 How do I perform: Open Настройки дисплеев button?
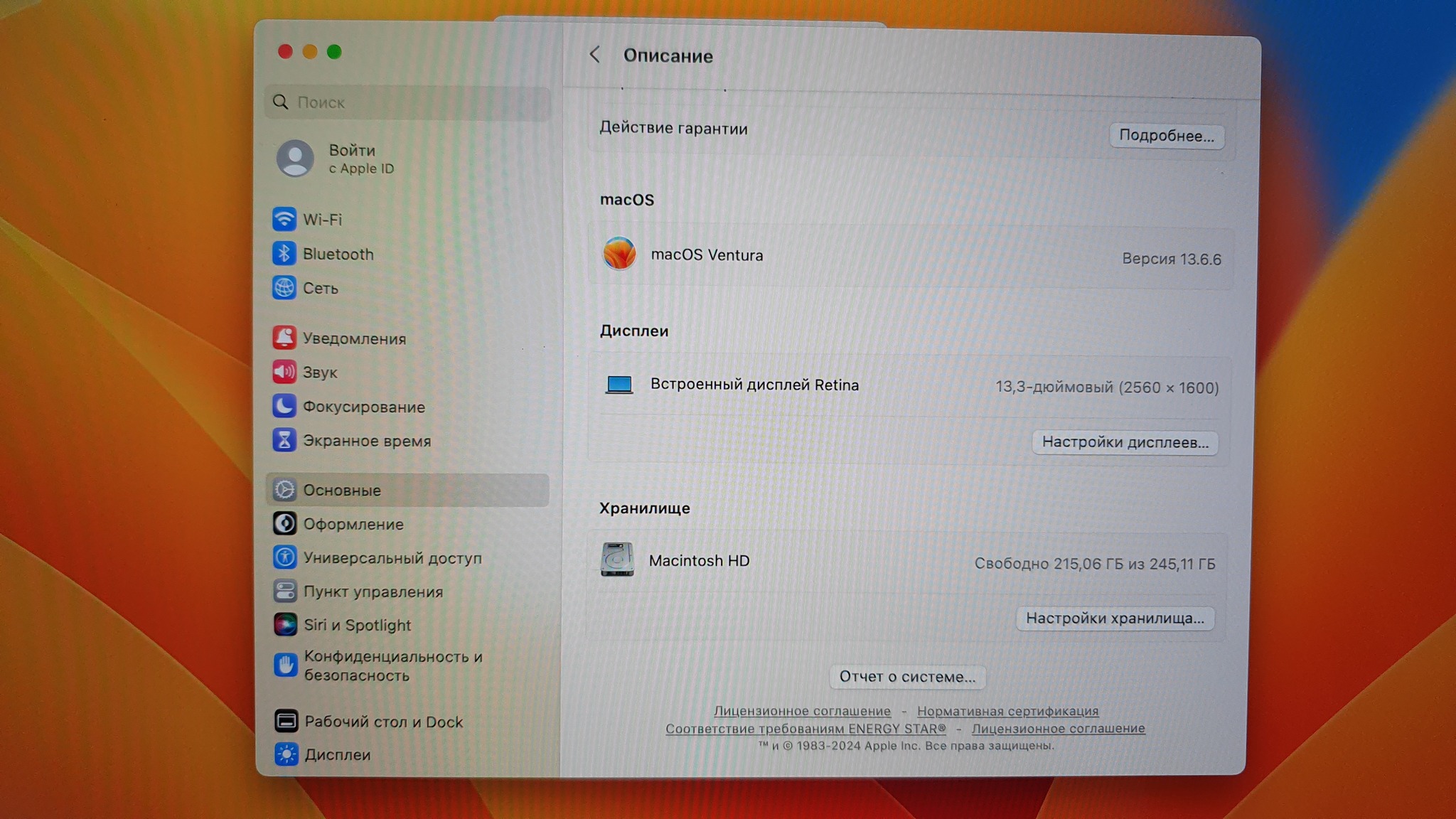click(1125, 442)
